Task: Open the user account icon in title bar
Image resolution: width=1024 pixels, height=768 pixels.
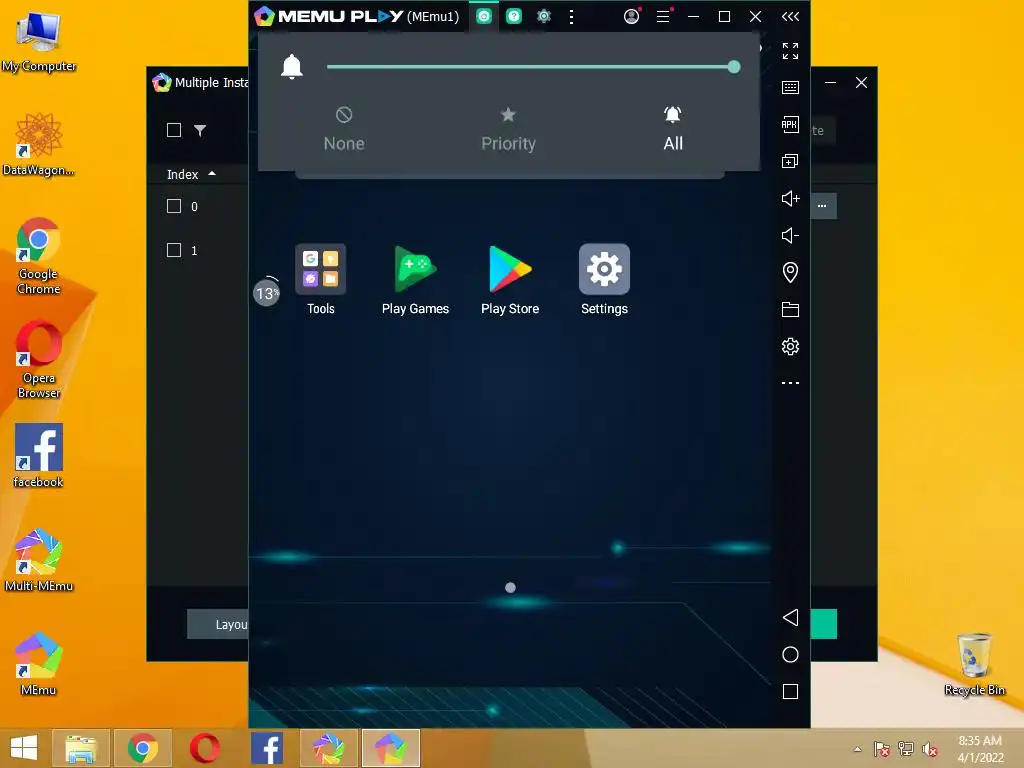Action: tap(632, 16)
